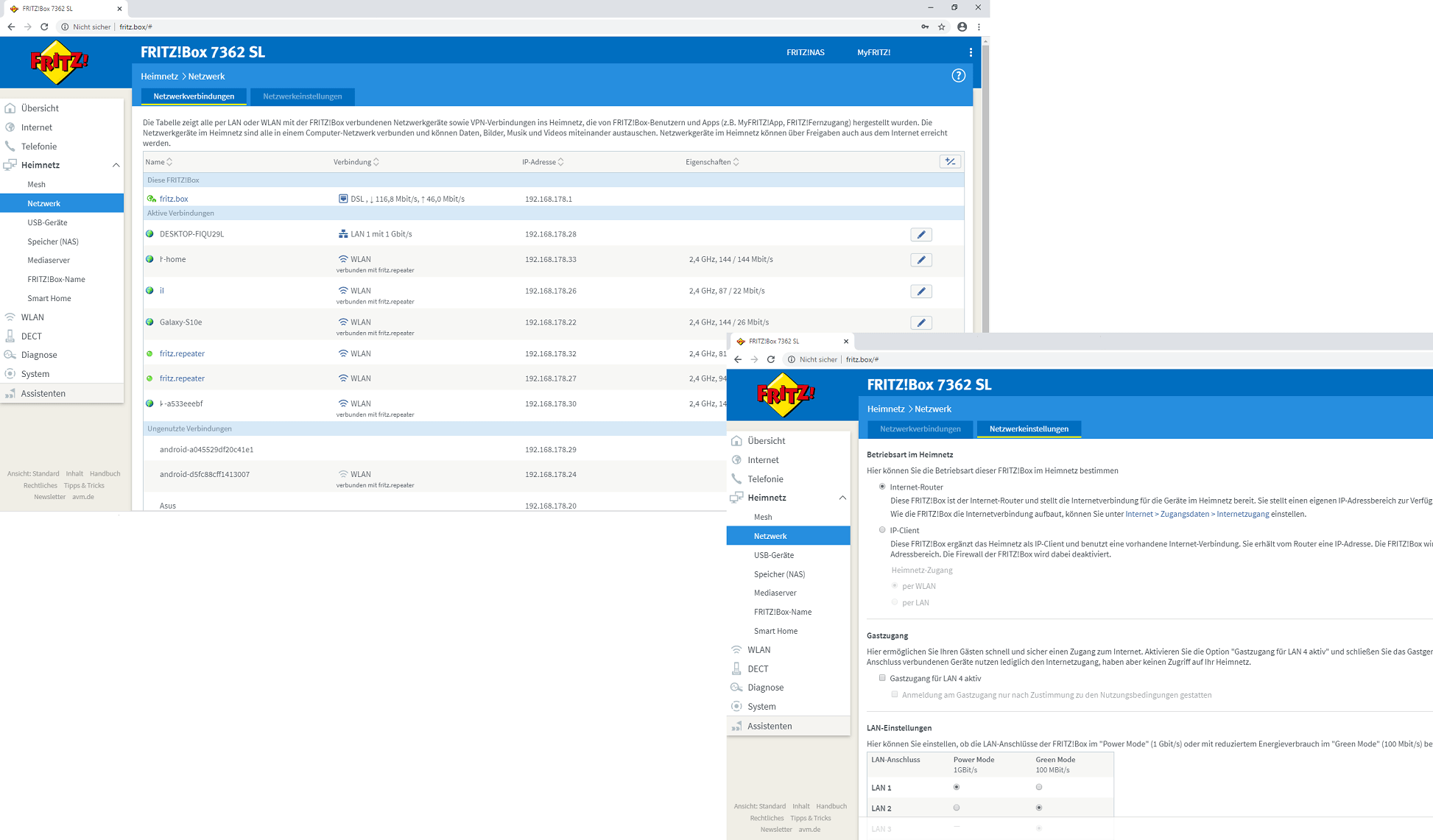Close the left FRITZ!Box 7362 SL tab
The width and height of the screenshot is (1433, 840).
coord(119,9)
